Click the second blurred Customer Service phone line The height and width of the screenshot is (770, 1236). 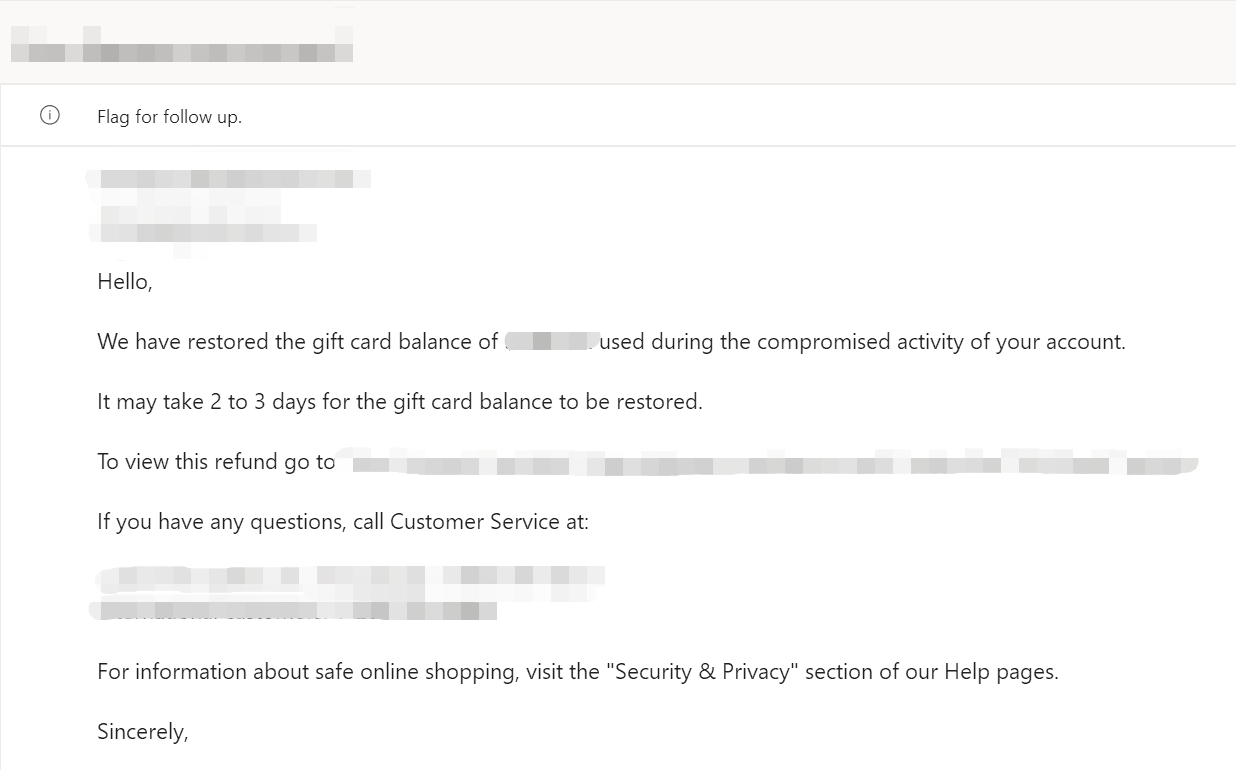294,608
